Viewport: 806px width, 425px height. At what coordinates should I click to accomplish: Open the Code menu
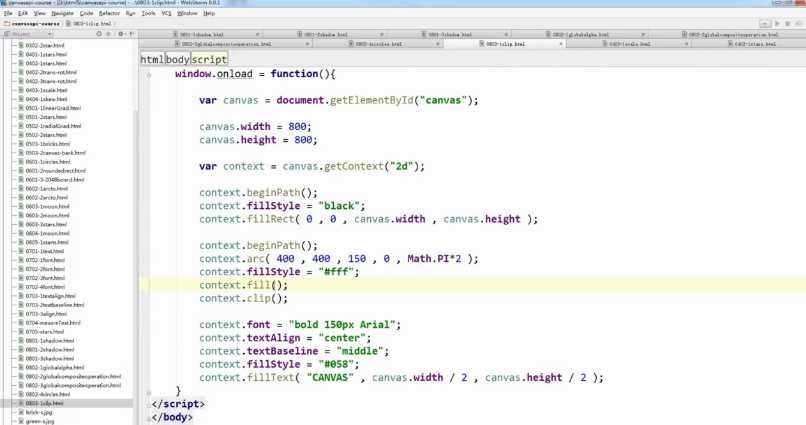[x=86, y=13]
